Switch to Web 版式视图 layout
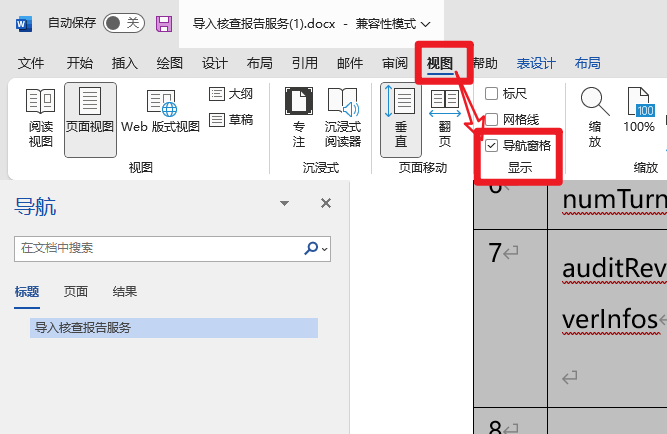Image resolution: width=667 pixels, height=434 pixels. coord(161,118)
